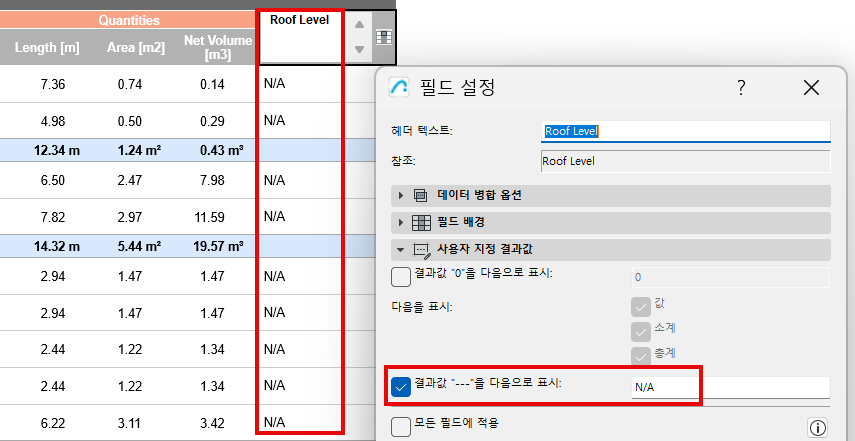Move Roof Level column down with arrow
The height and width of the screenshot is (441, 855).
tap(359, 49)
